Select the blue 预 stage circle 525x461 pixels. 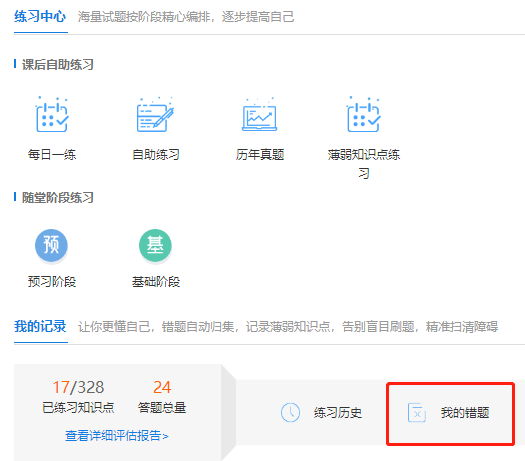[x=51, y=245]
